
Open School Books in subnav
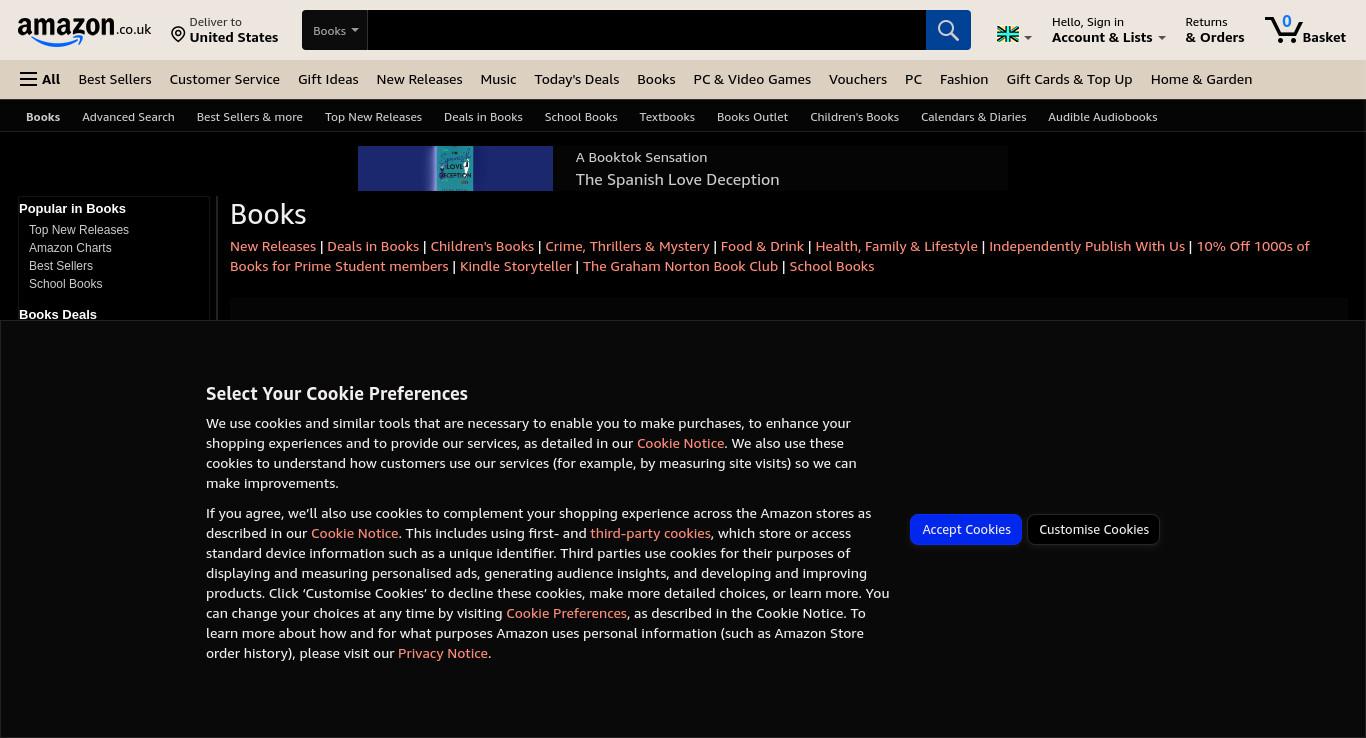point(581,117)
